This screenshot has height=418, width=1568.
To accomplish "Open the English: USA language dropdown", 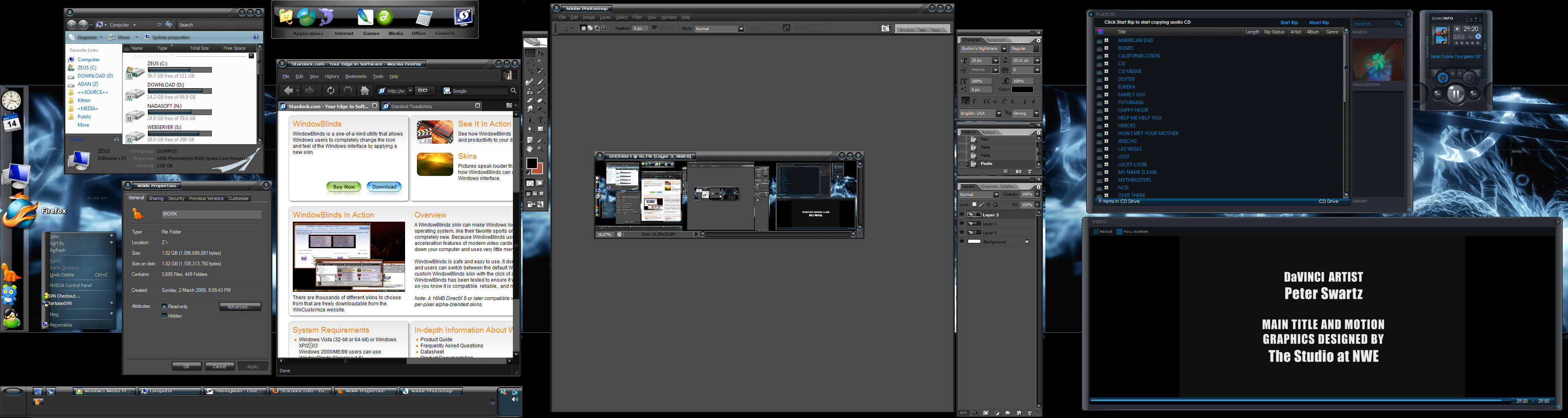I will pos(998,114).
